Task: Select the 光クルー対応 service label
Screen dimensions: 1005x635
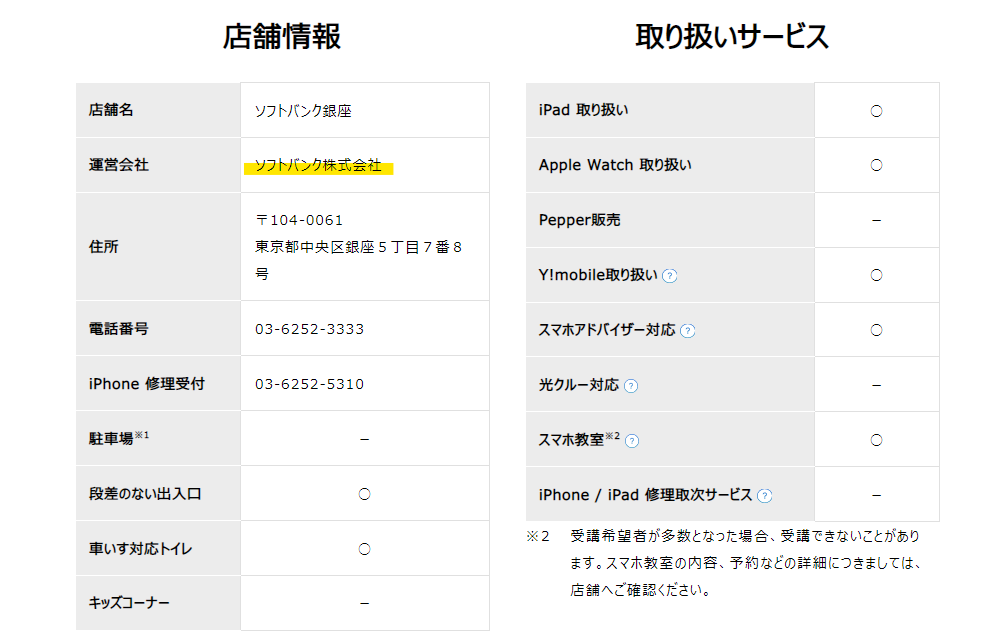Action: (x=579, y=385)
